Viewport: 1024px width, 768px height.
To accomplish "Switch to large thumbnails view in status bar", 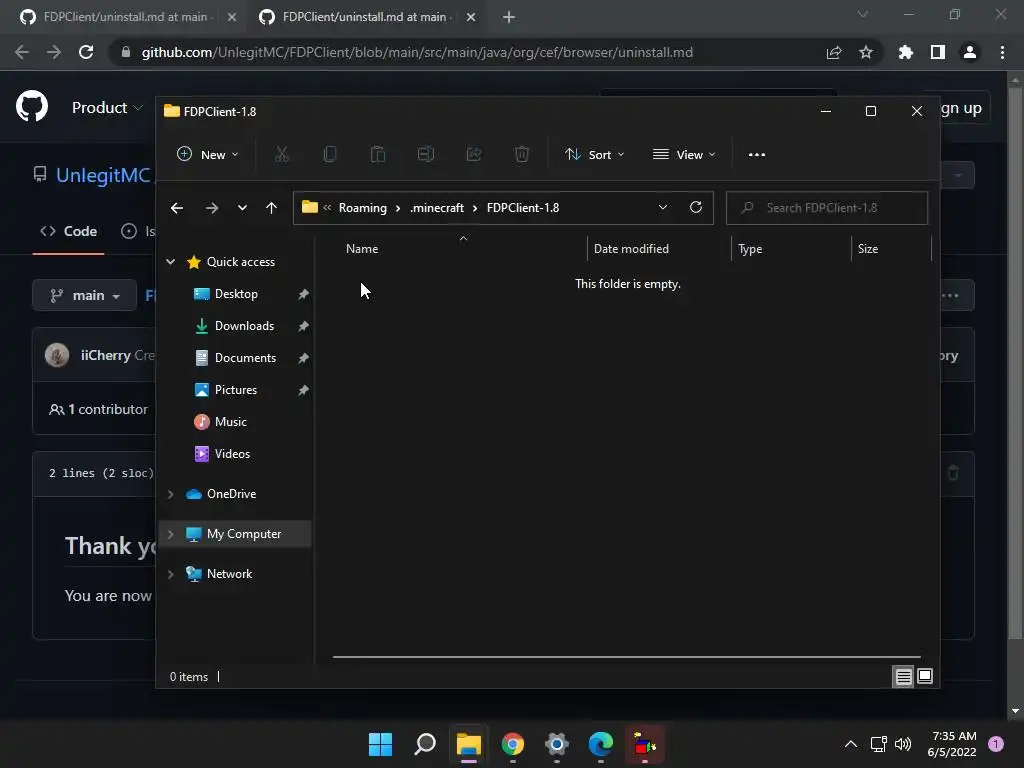I will click(925, 676).
